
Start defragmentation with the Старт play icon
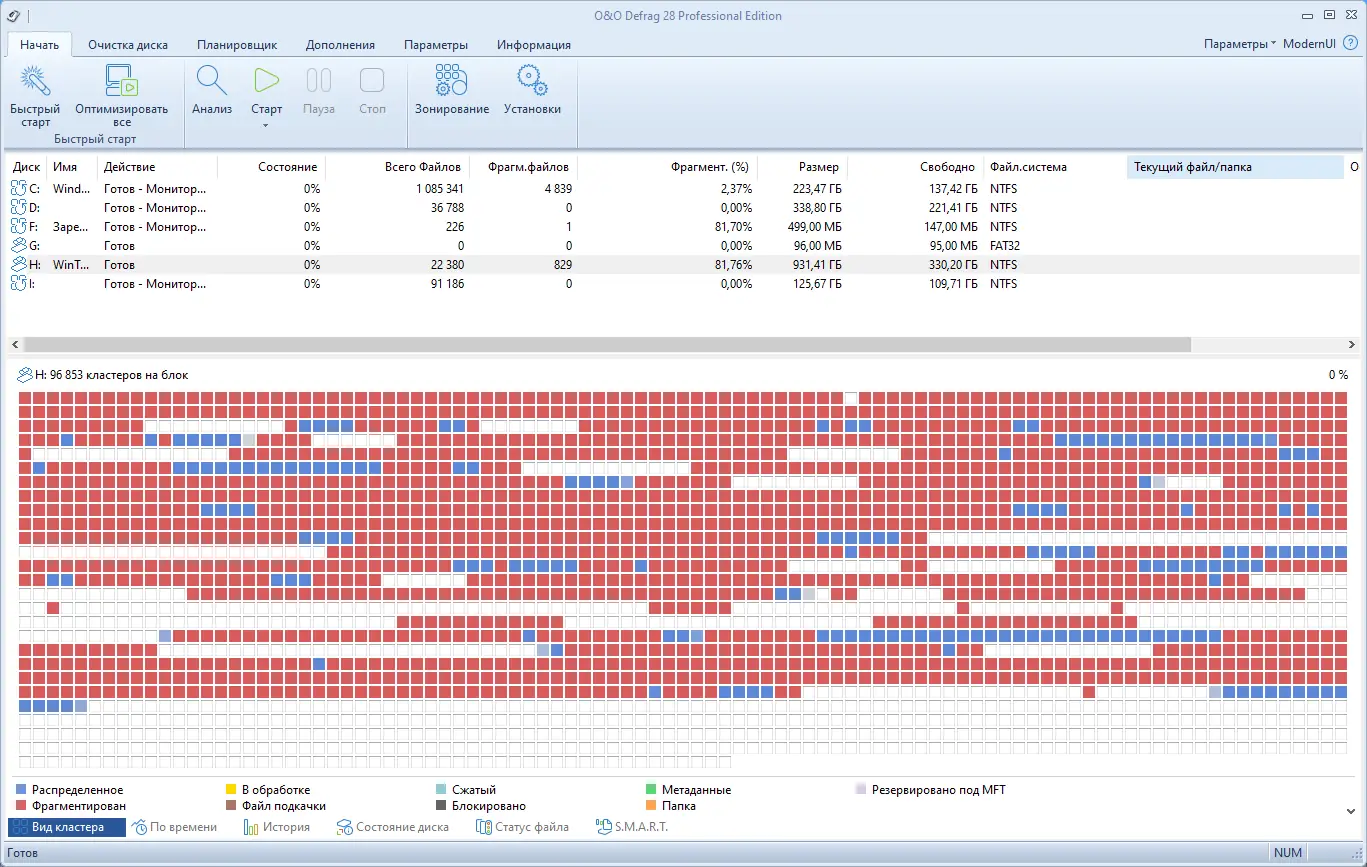click(x=265, y=80)
